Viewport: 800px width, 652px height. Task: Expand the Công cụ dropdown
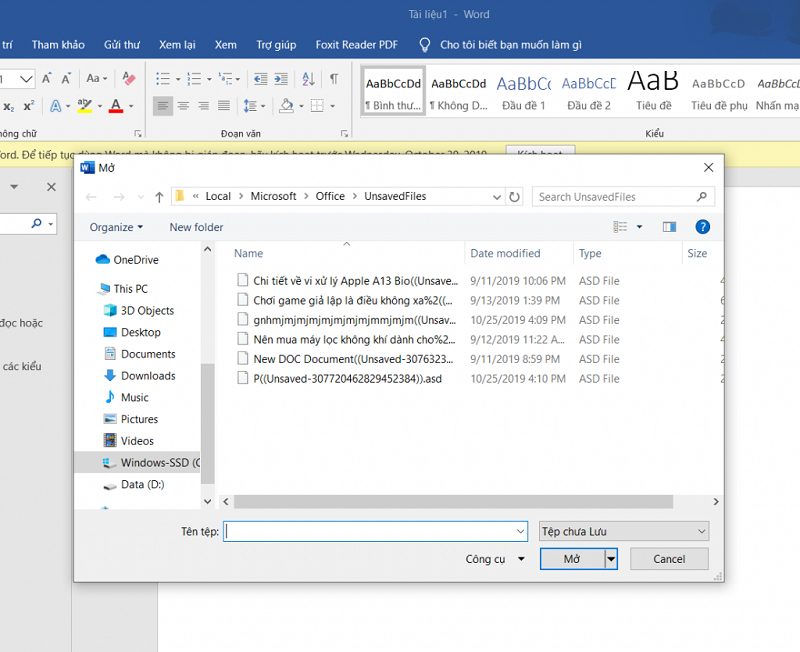coord(495,559)
